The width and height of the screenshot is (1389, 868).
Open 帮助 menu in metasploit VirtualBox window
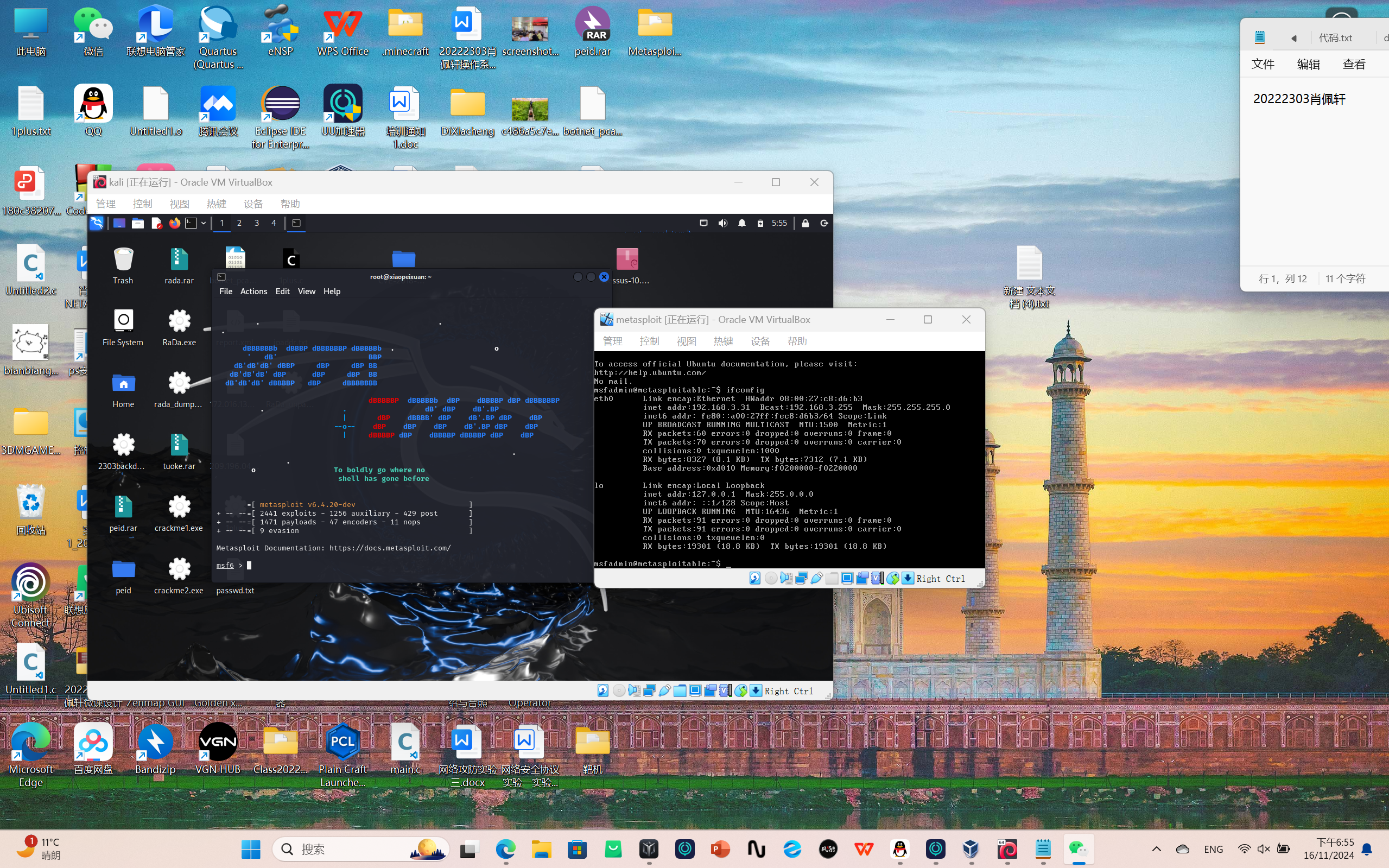(x=797, y=341)
